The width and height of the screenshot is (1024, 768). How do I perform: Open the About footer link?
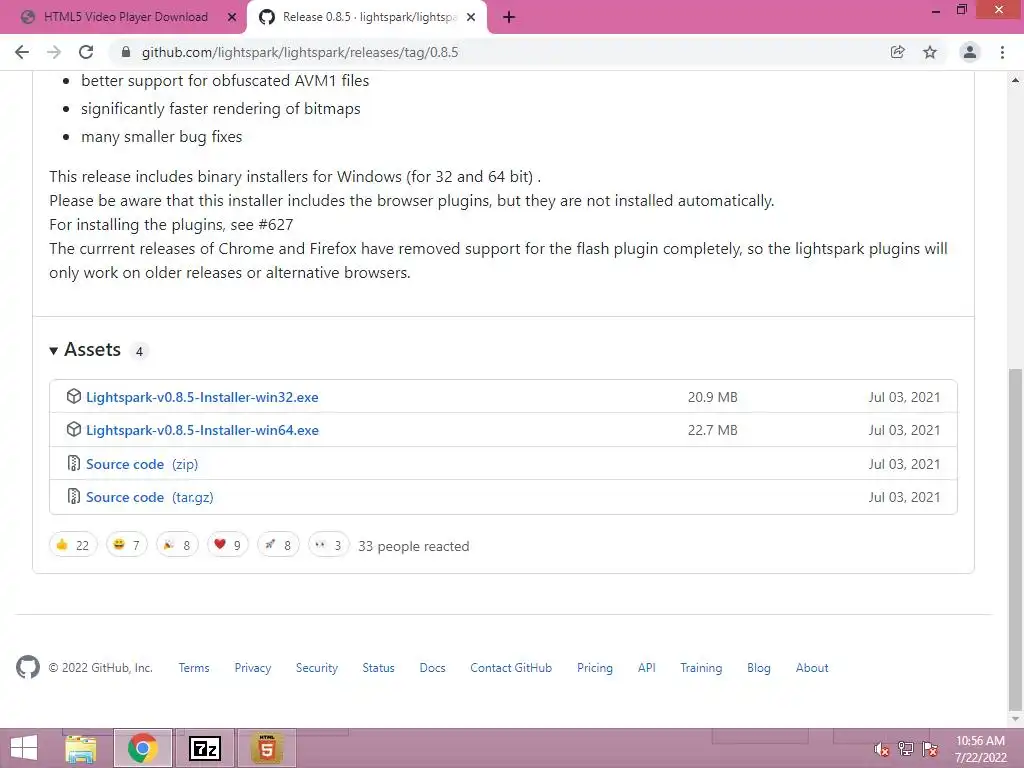[812, 668]
